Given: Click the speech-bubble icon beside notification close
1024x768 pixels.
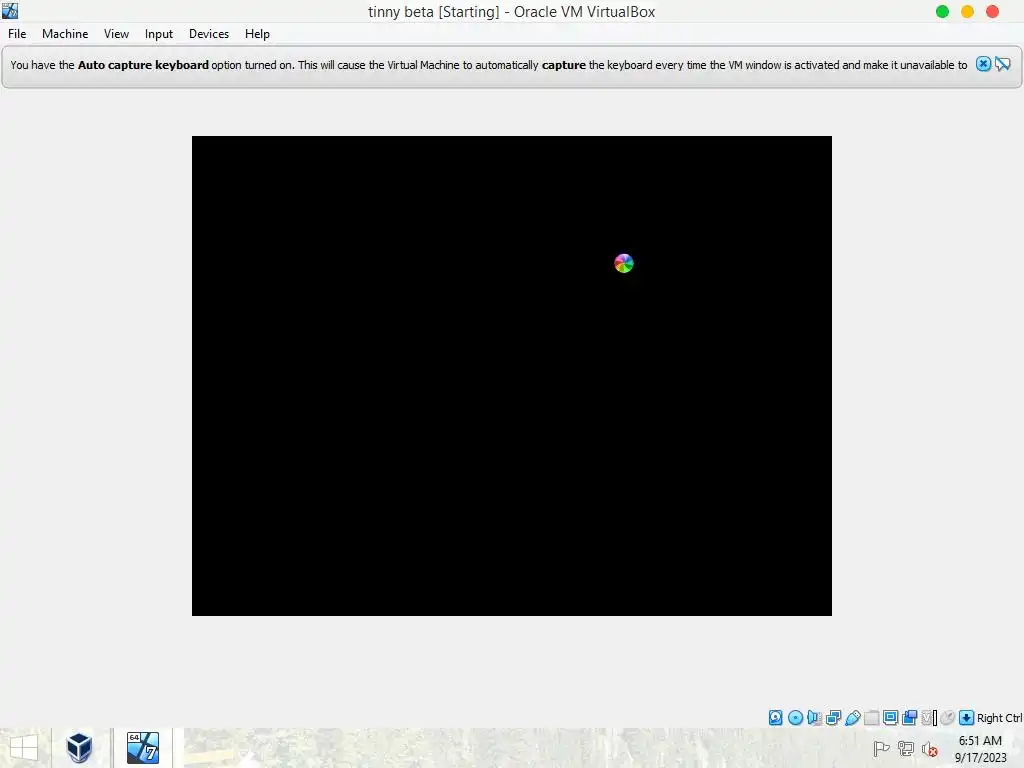Looking at the screenshot, I should click(x=1002, y=64).
